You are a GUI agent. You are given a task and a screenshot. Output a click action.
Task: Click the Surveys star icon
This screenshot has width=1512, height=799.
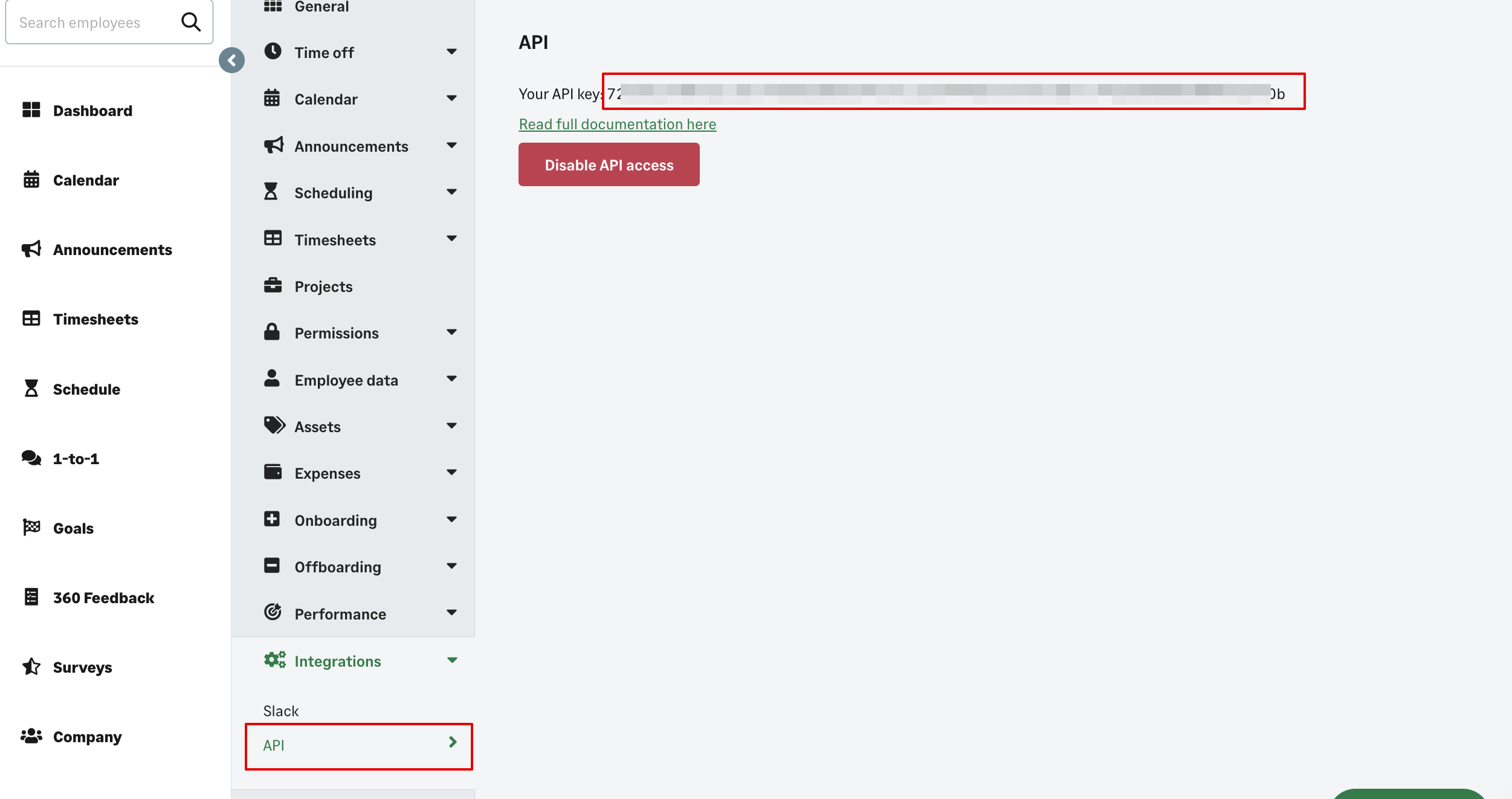[31, 667]
